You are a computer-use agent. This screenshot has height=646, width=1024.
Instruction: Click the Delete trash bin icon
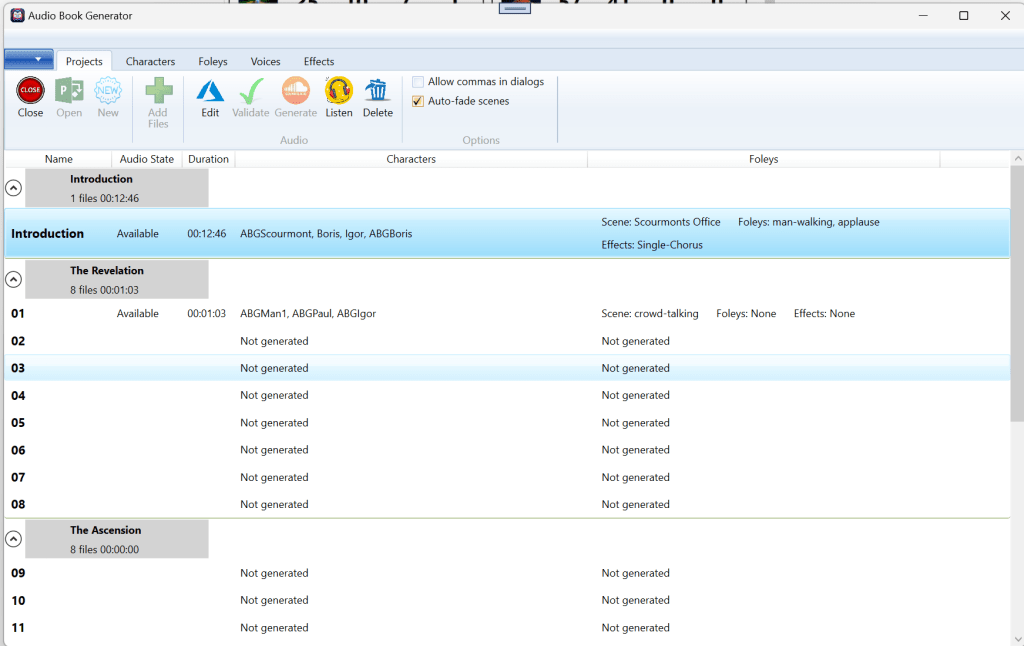coord(377,91)
